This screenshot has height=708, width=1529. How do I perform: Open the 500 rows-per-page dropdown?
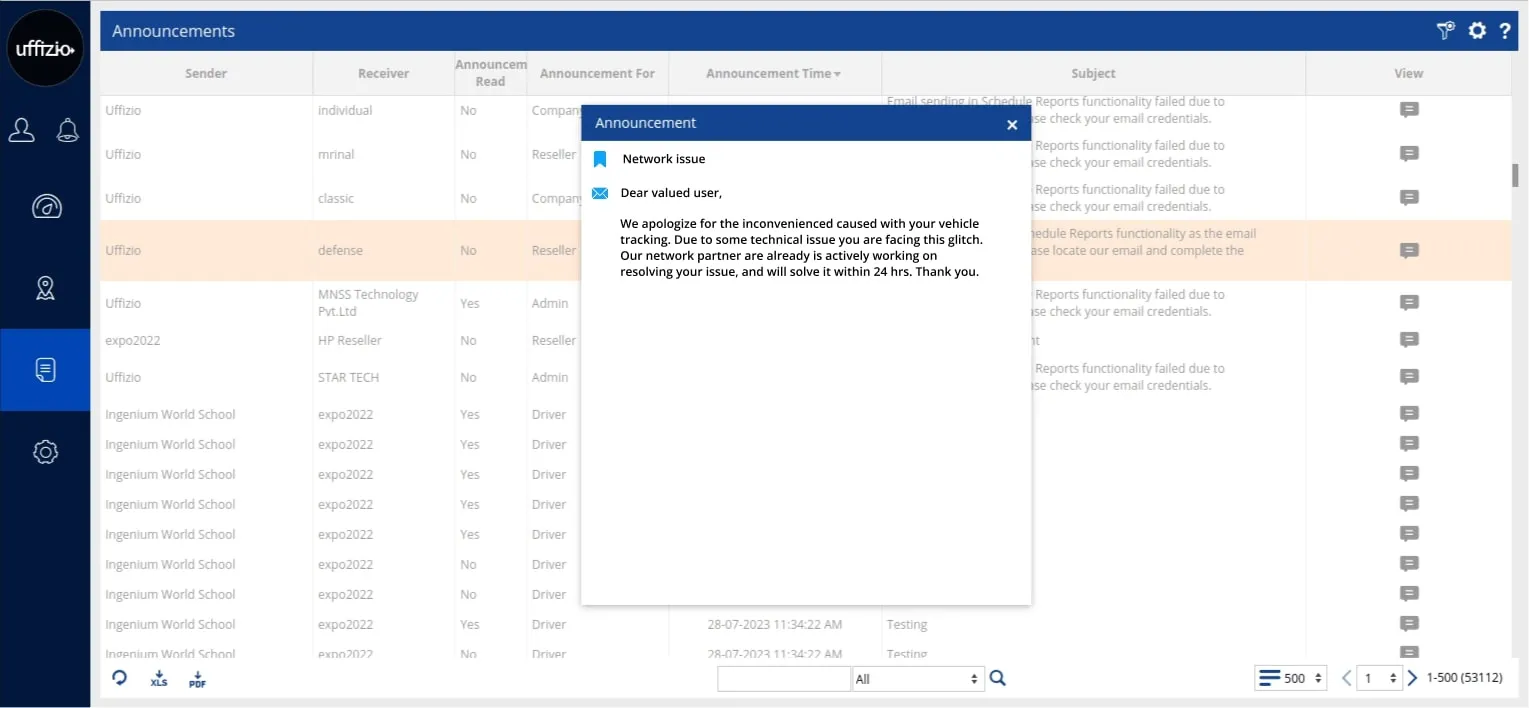pos(1291,678)
